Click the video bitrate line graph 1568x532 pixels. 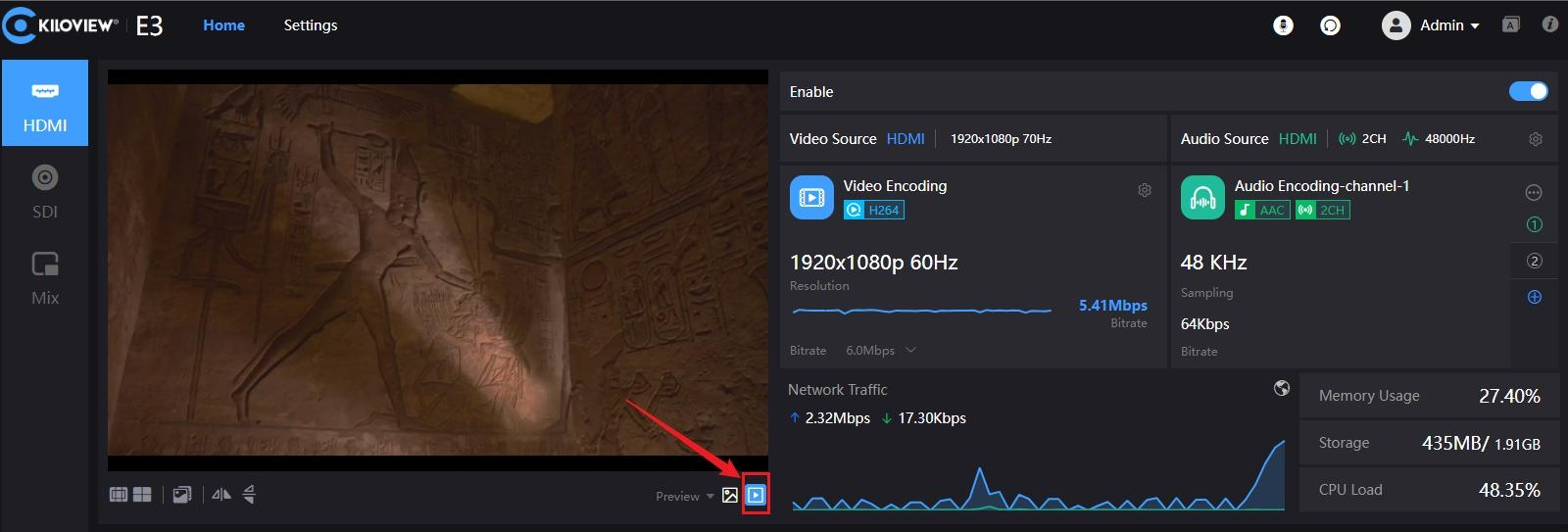pyautogui.click(x=921, y=311)
